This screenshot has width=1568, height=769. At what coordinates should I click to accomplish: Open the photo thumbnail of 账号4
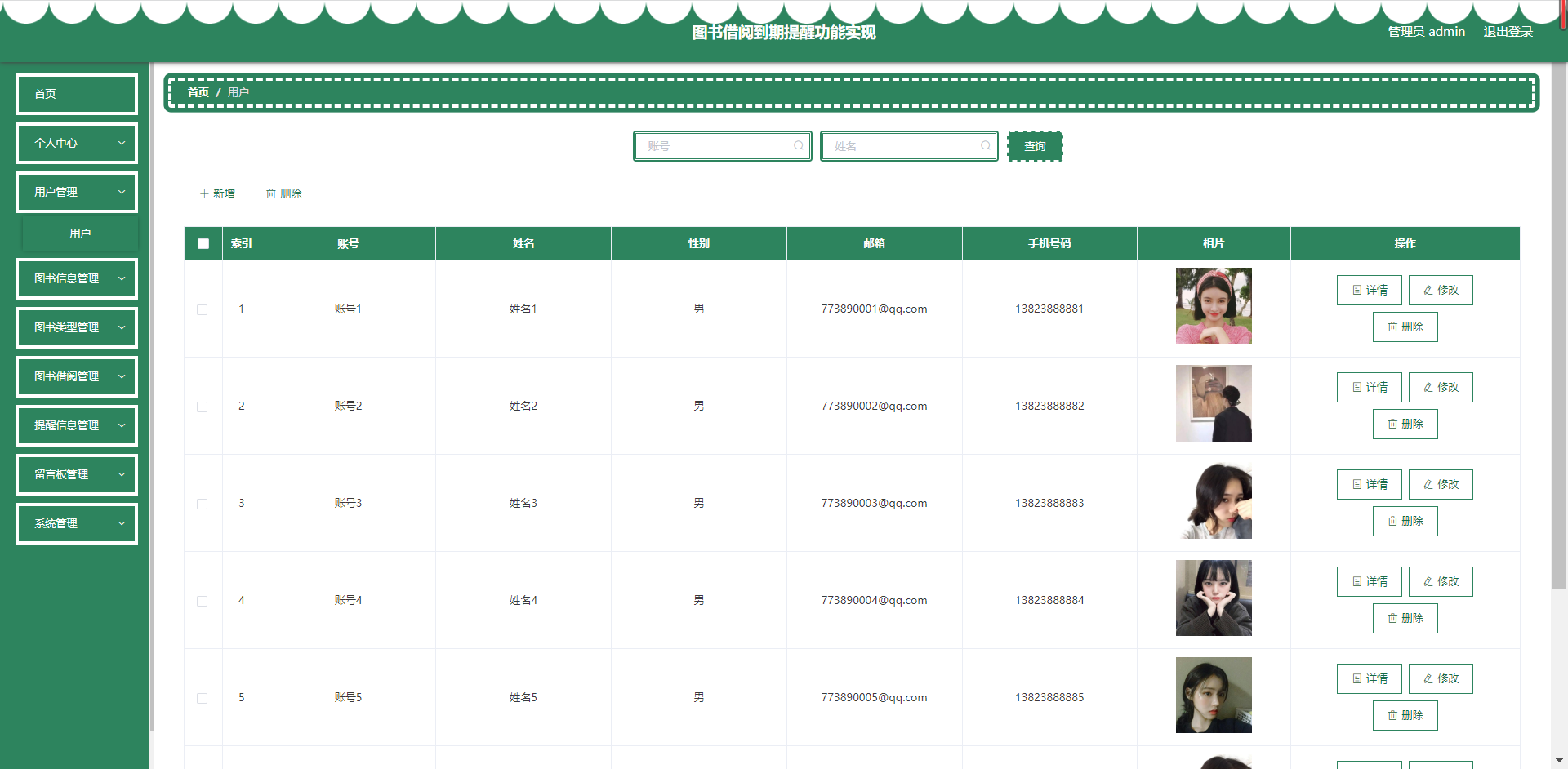coord(1214,598)
